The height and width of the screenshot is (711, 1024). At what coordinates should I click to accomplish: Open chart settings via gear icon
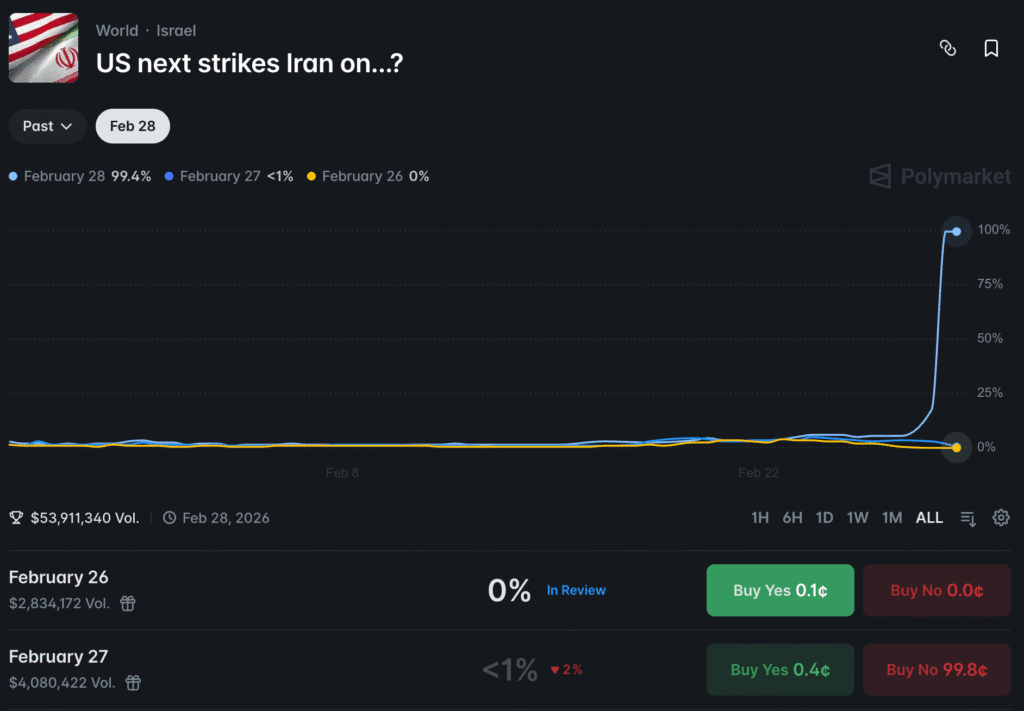coord(1001,517)
